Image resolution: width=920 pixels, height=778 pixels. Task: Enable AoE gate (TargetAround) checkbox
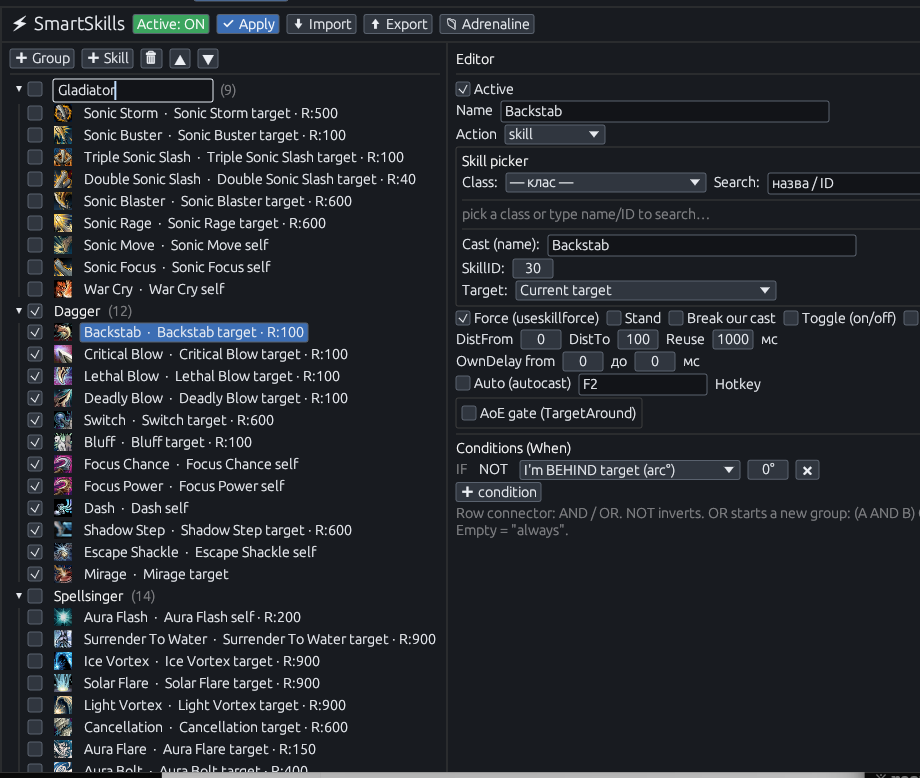coord(469,413)
